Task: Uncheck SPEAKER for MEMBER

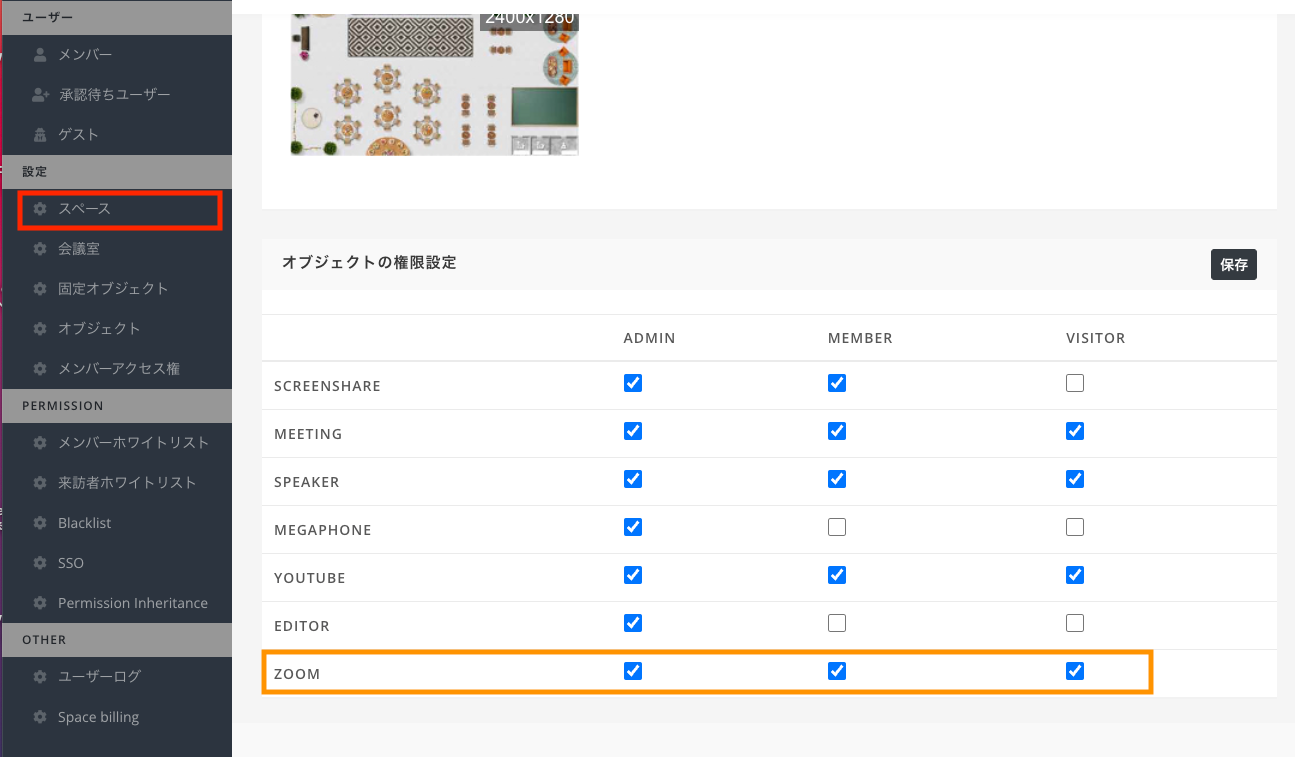Action: pyautogui.click(x=837, y=479)
